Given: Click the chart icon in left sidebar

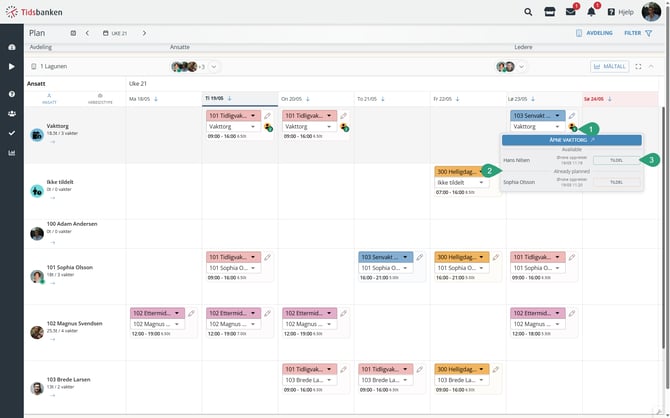Looking at the screenshot, I should 12,153.
